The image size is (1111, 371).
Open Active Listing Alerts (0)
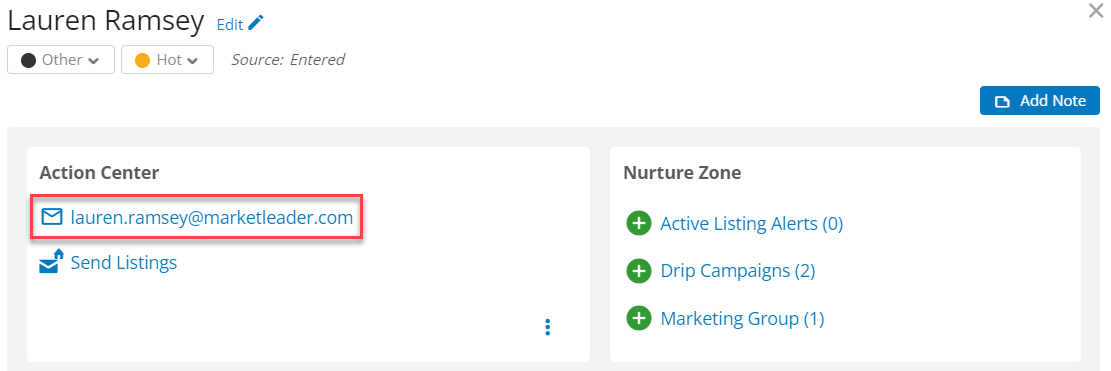[x=752, y=224]
